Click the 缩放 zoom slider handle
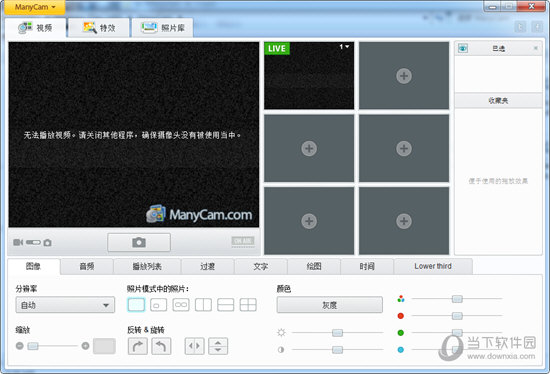The image size is (550, 374). click(33, 346)
